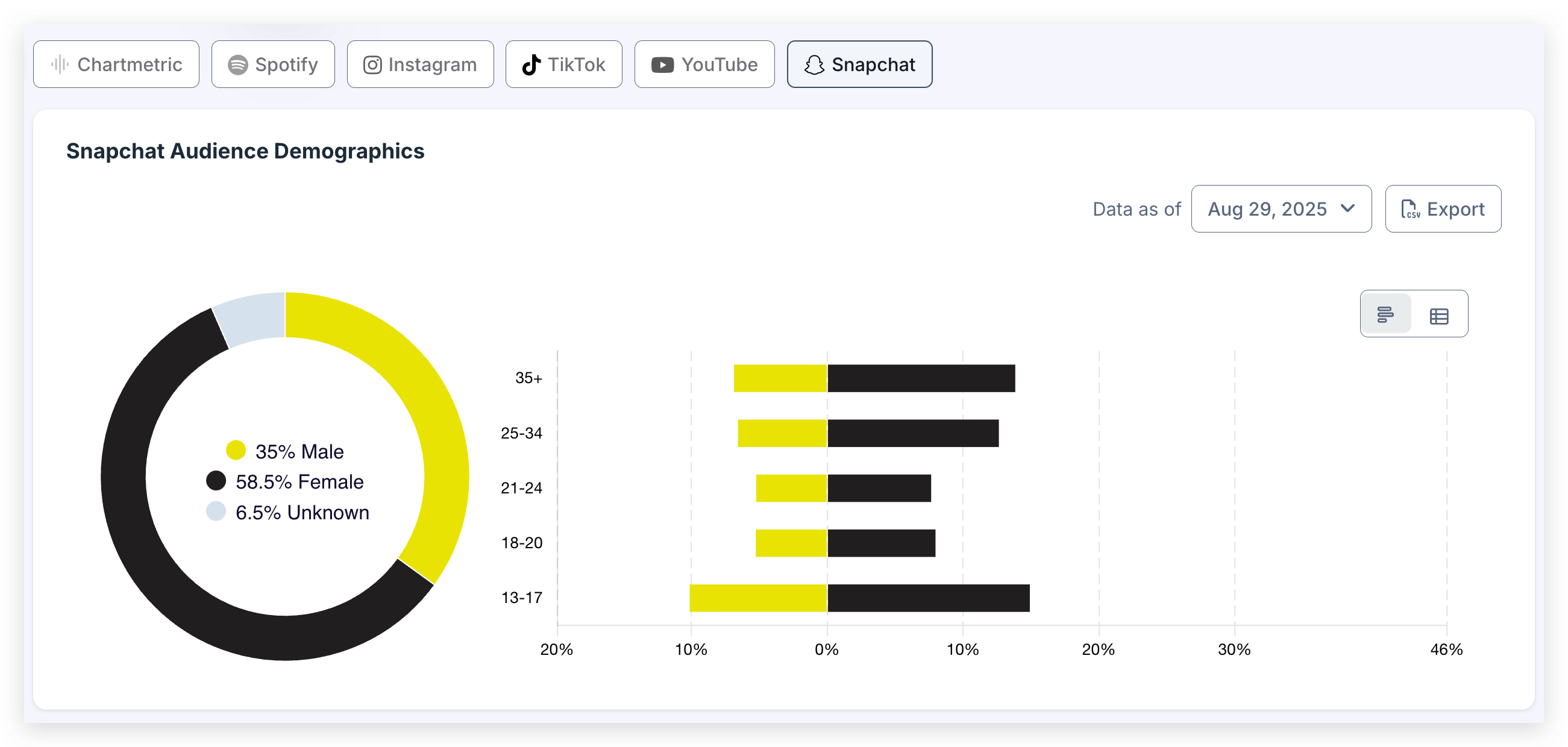Open the Spotify tab
The width and height of the screenshot is (1568, 747).
pos(273,64)
